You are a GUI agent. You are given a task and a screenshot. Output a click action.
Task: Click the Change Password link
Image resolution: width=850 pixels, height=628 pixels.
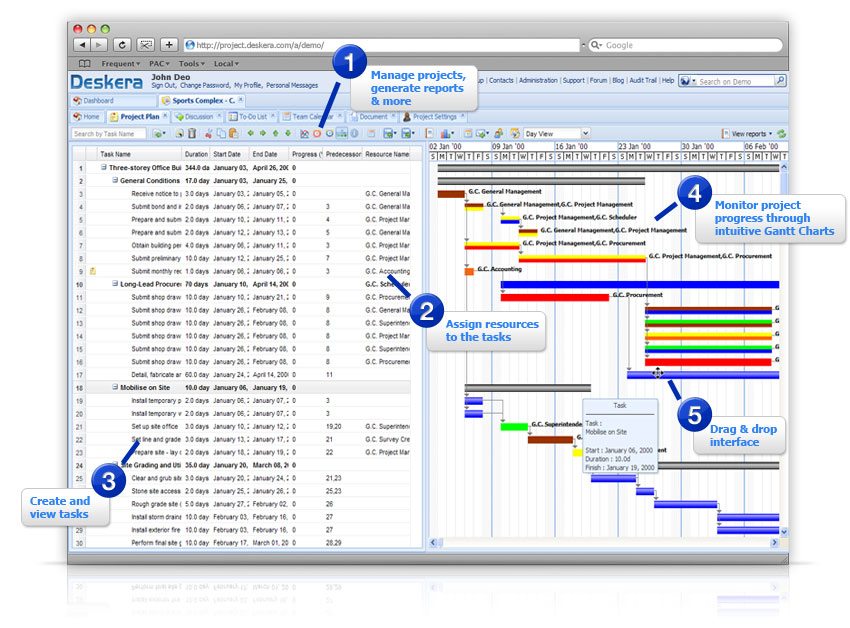[x=205, y=86]
